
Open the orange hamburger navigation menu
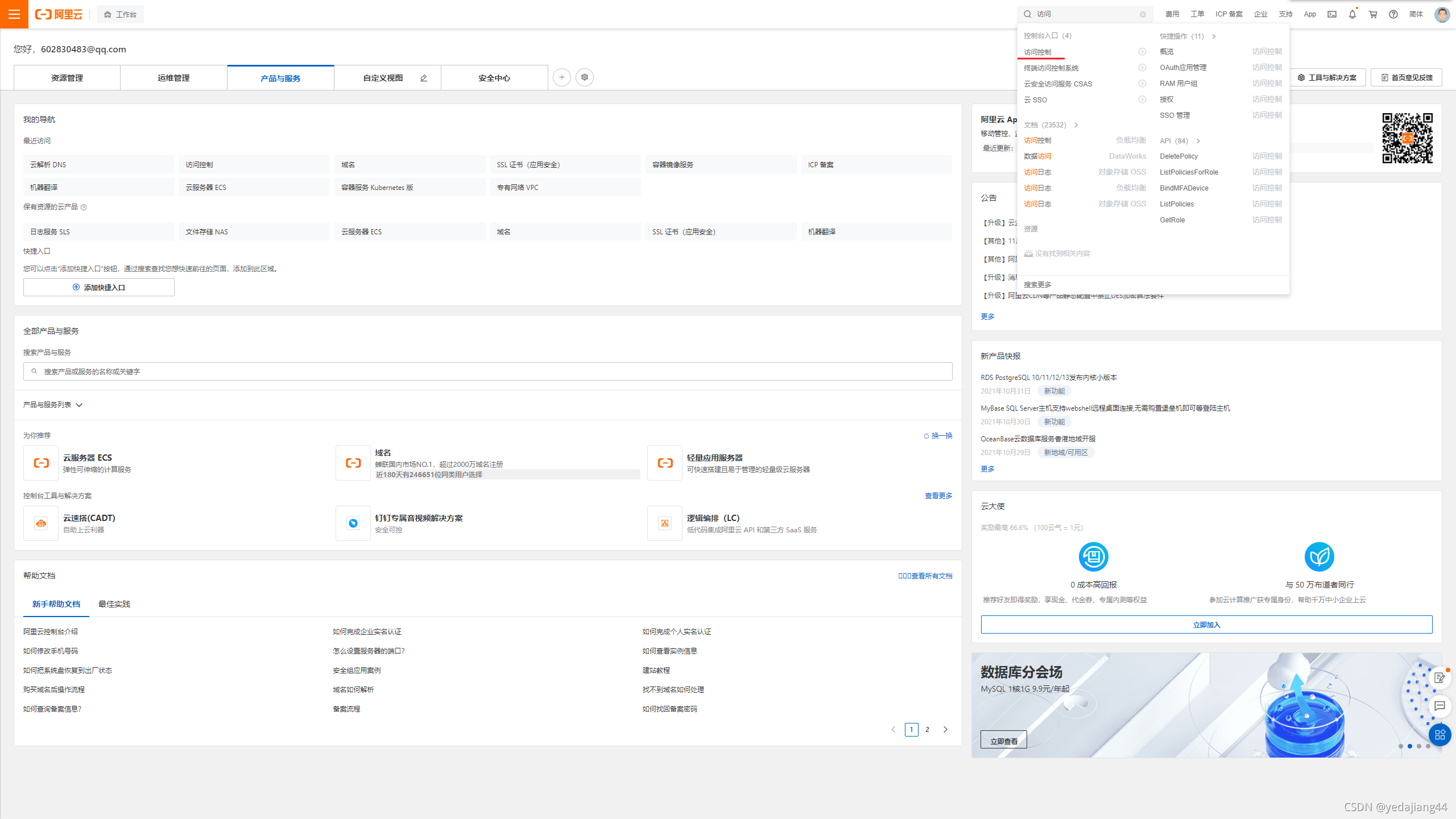click(14, 14)
